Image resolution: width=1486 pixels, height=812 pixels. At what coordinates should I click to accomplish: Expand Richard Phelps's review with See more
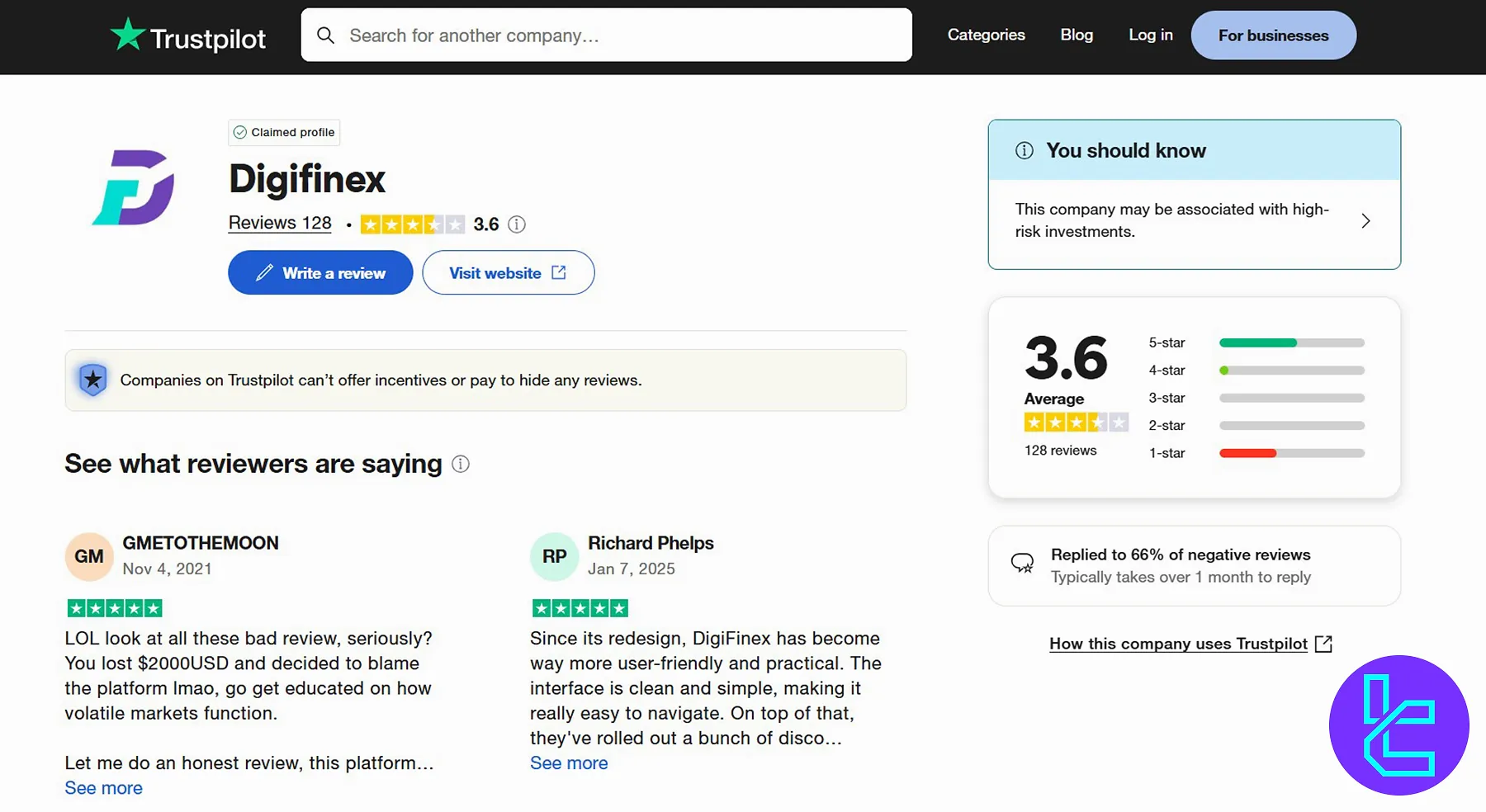[x=569, y=763]
